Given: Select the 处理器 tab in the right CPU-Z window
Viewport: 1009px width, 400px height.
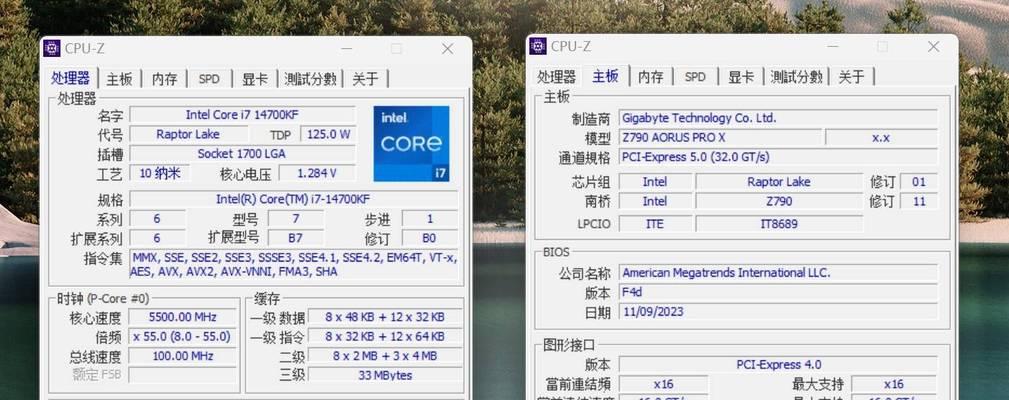Looking at the screenshot, I should point(557,77).
